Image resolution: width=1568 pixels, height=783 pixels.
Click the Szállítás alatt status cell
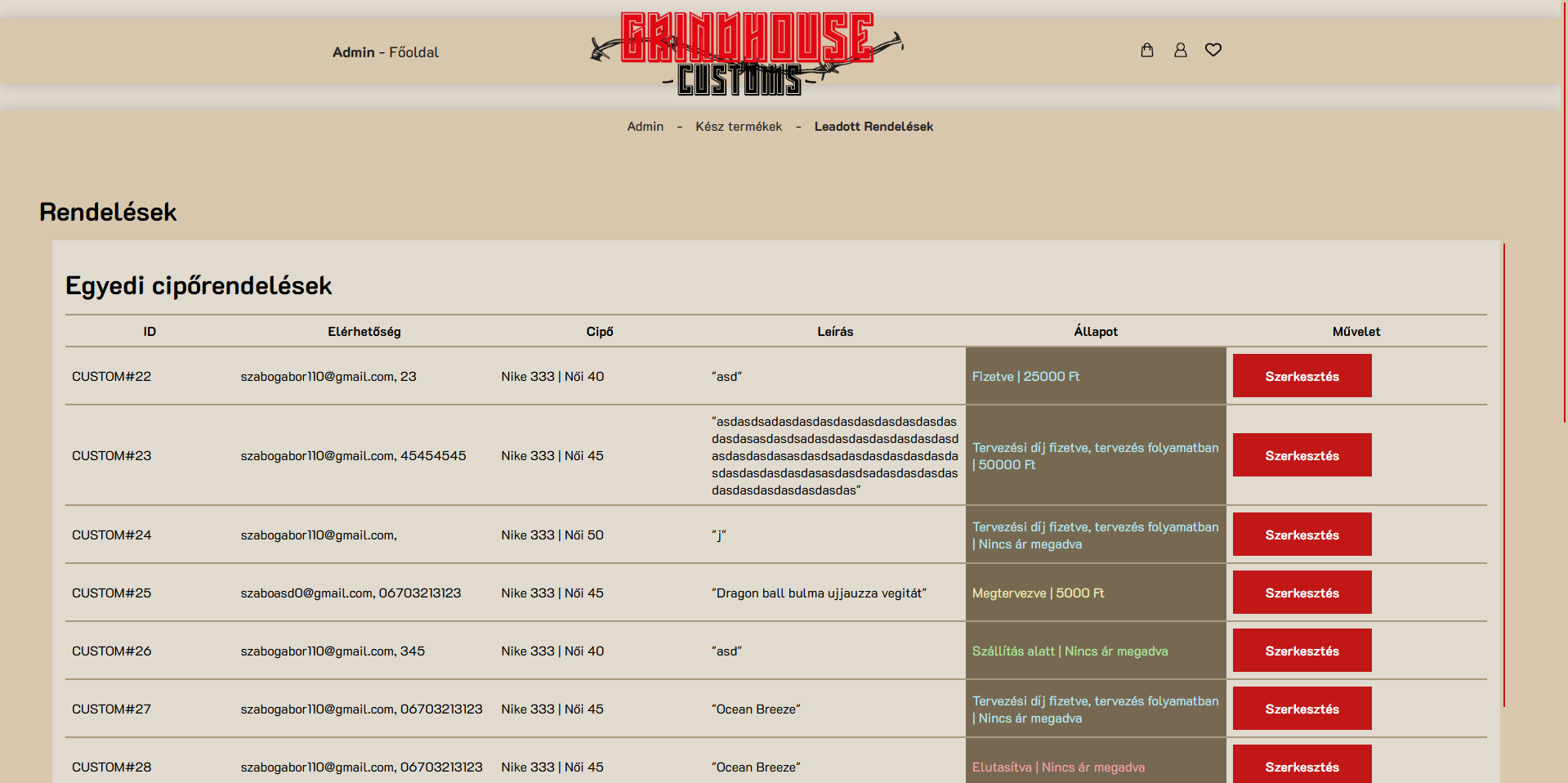(1095, 651)
